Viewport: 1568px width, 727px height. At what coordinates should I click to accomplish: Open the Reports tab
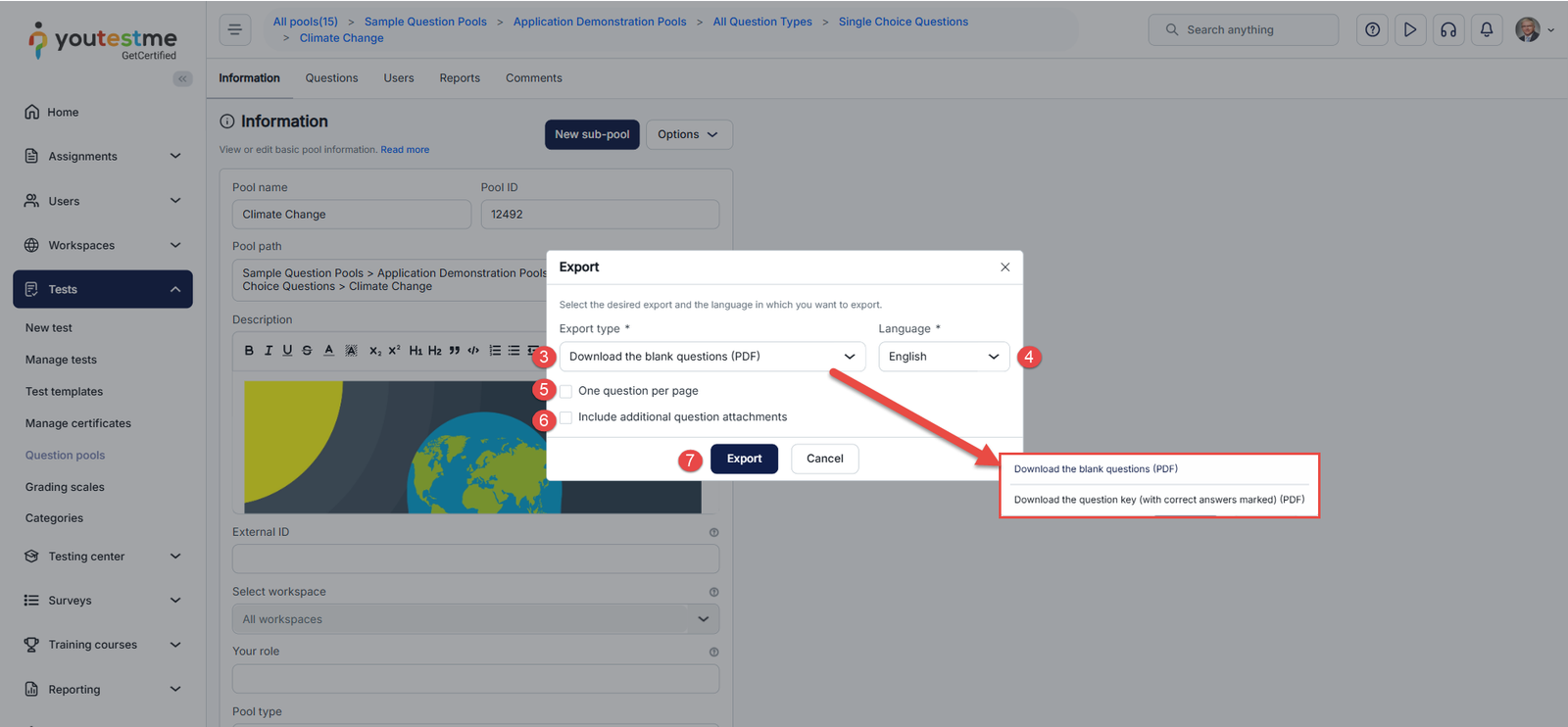pos(460,78)
